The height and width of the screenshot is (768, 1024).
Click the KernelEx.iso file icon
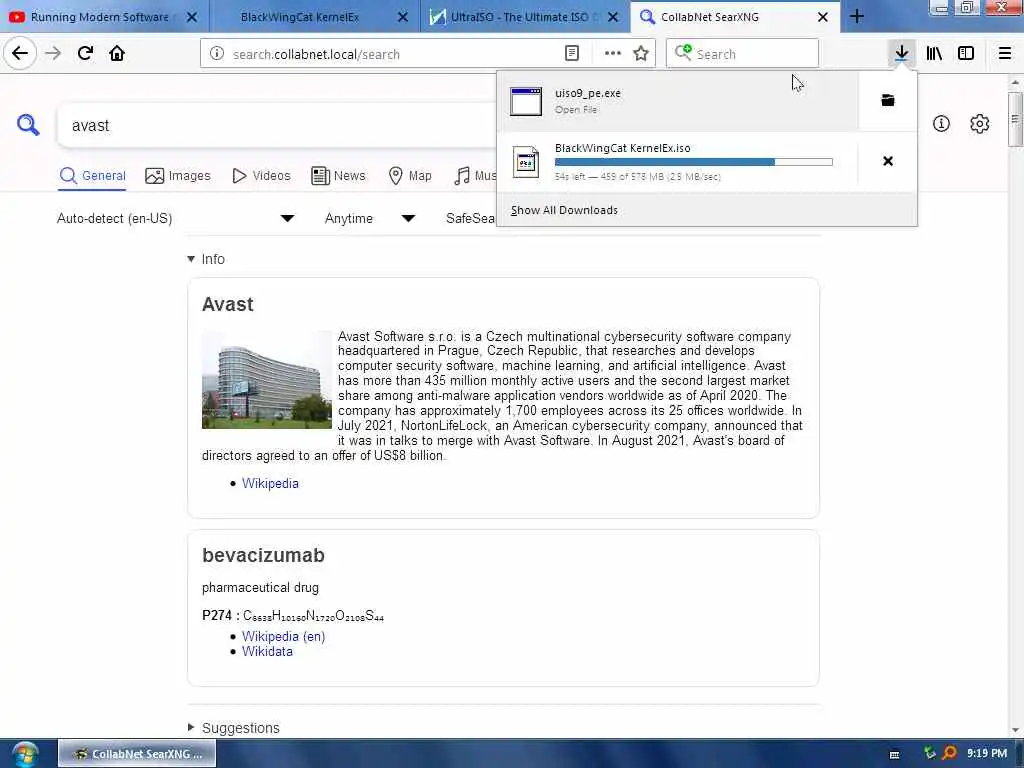coord(526,162)
